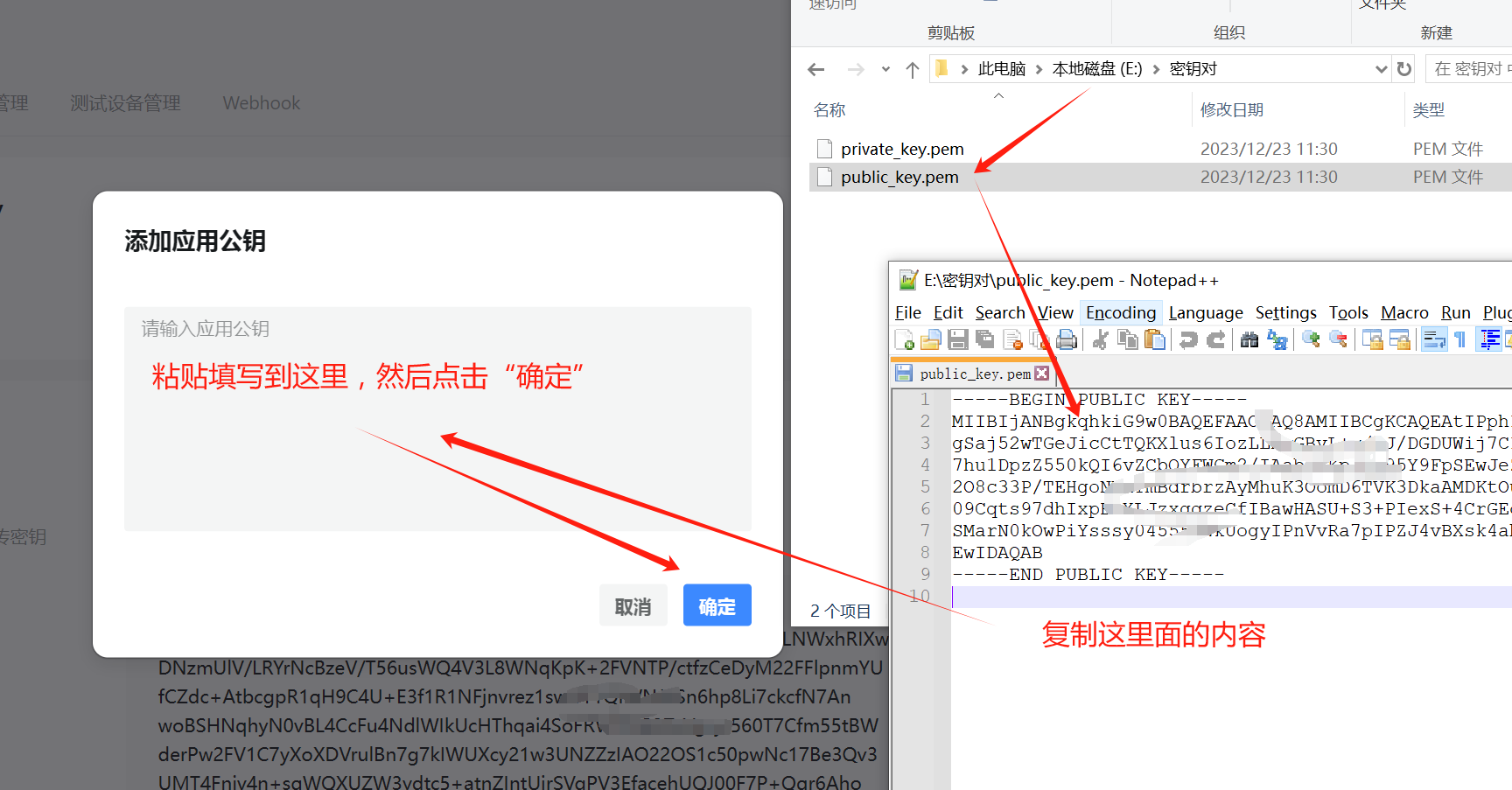Screen dimensions: 1512x790
Task: Sort files by 名称 column header
Action: pyautogui.click(x=829, y=110)
